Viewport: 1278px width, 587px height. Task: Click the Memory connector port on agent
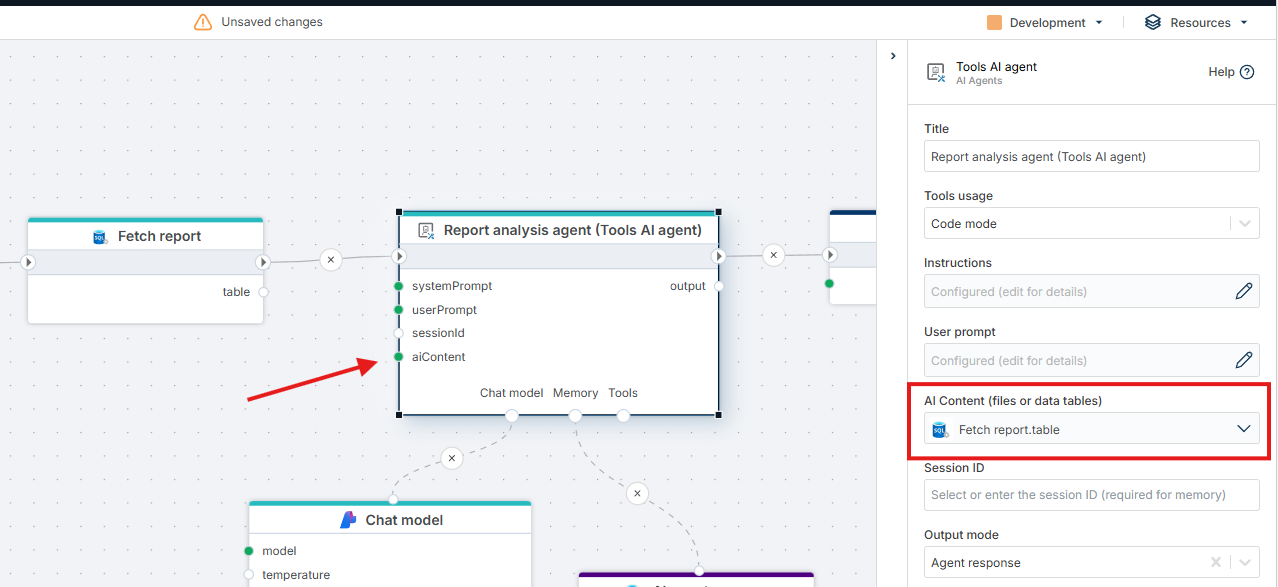pyautogui.click(x=575, y=415)
